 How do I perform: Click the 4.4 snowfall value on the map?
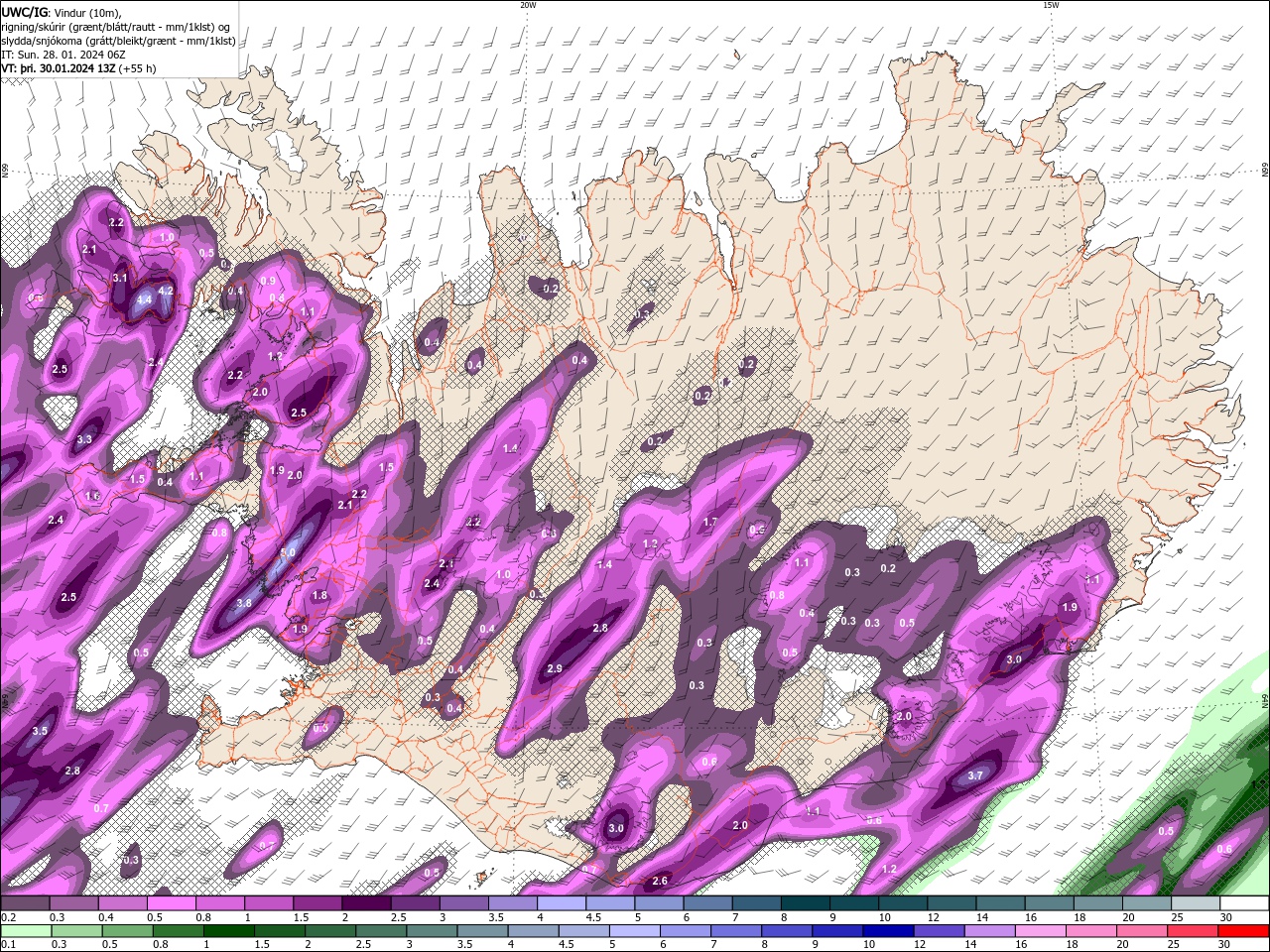(144, 299)
